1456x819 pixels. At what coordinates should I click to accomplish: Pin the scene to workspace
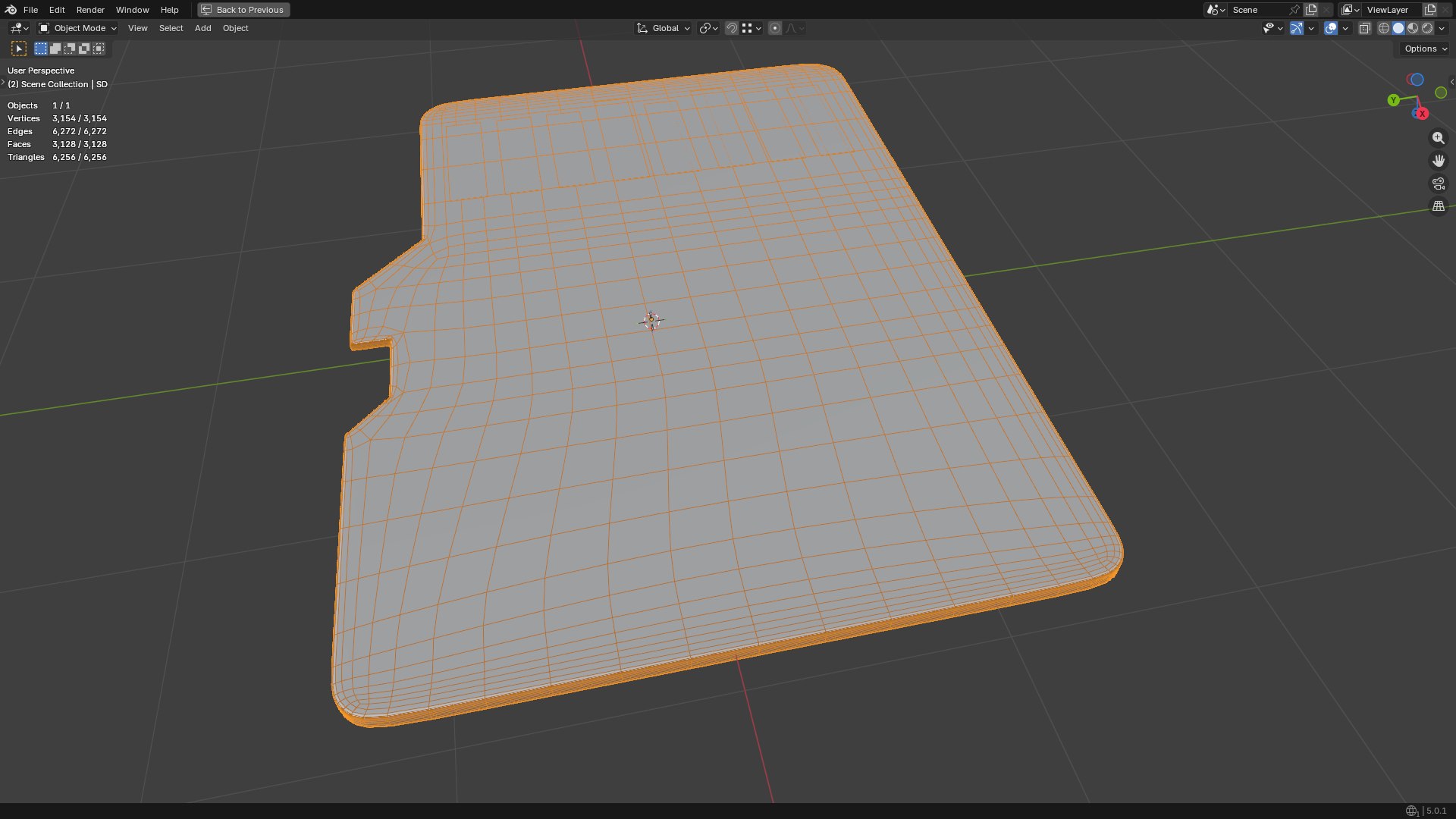pyautogui.click(x=1294, y=10)
